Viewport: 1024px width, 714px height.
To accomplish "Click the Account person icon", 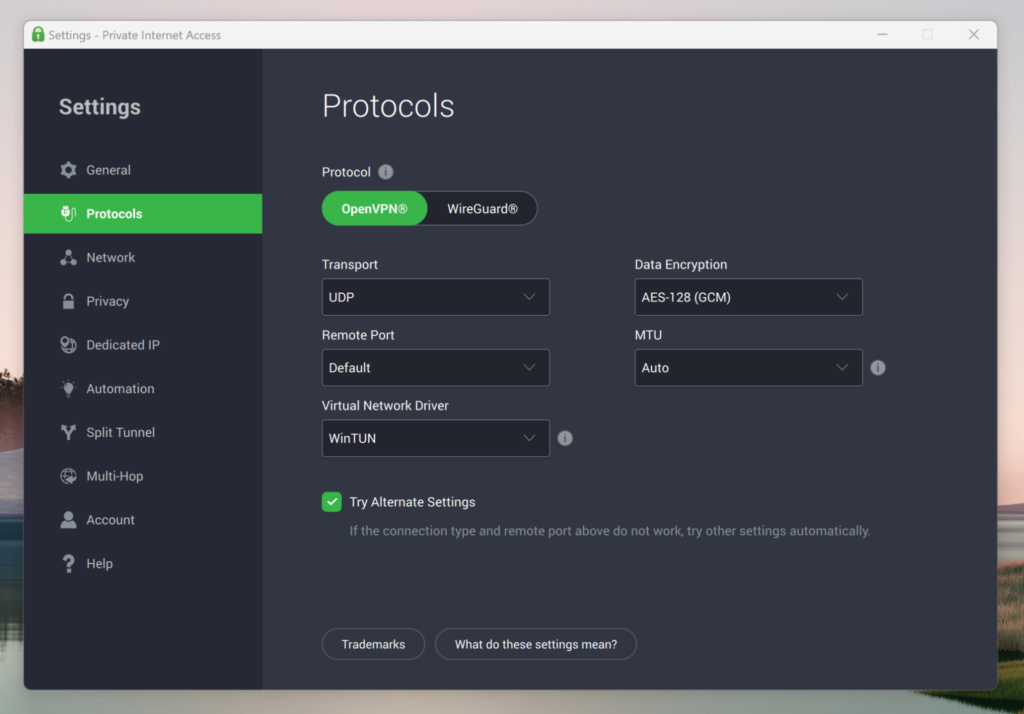I will pos(68,520).
